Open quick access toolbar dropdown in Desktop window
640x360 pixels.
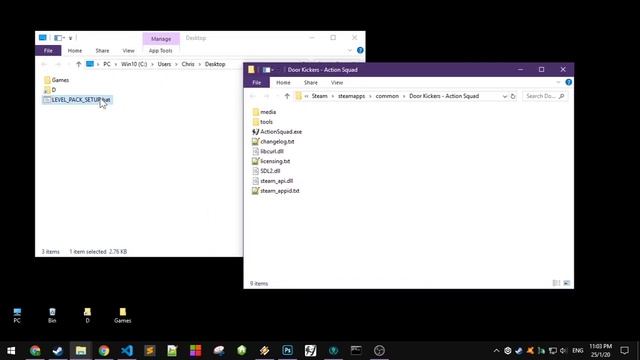(x=70, y=38)
